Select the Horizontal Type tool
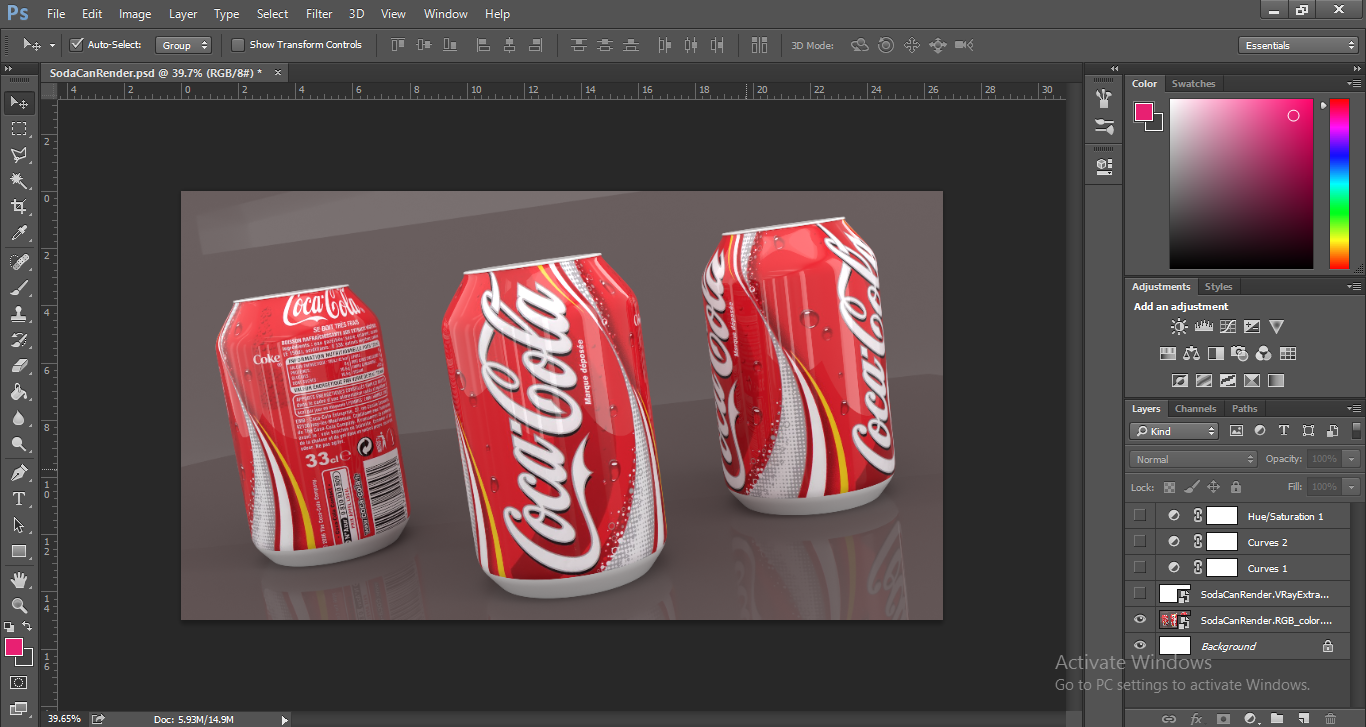This screenshot has height=727, width=1366. click(19, 499)
